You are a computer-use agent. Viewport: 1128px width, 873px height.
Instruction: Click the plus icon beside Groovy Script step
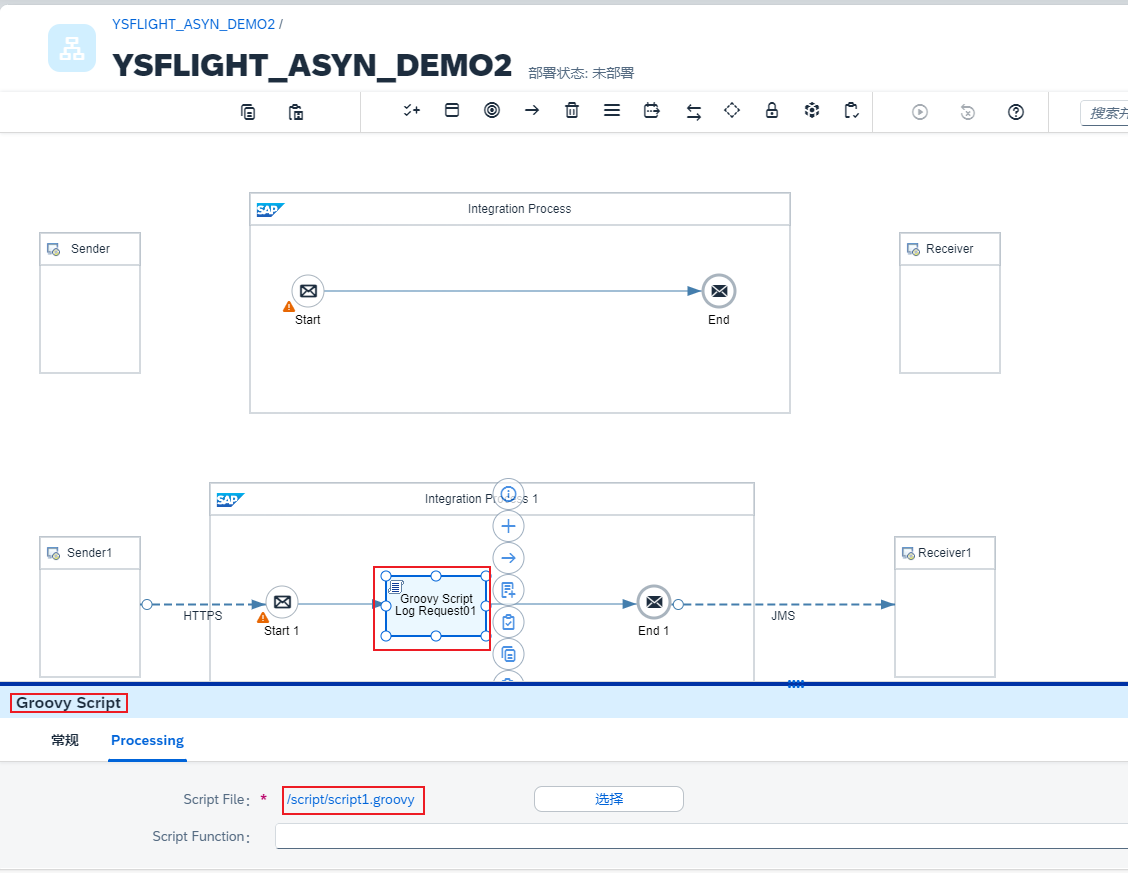click(509, 526)
